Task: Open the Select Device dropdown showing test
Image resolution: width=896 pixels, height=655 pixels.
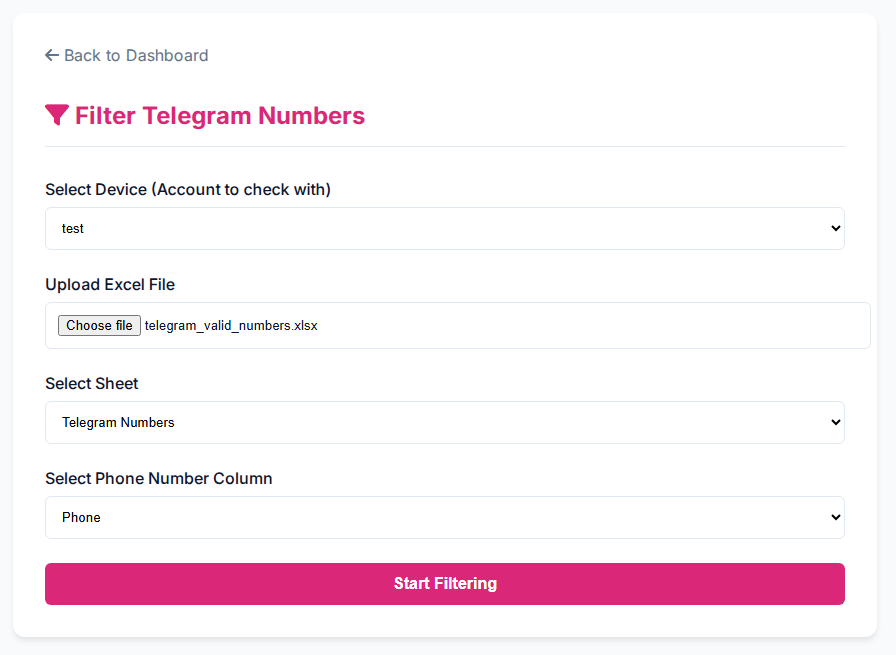Action: pyautogui.click(x=445, y=228)
